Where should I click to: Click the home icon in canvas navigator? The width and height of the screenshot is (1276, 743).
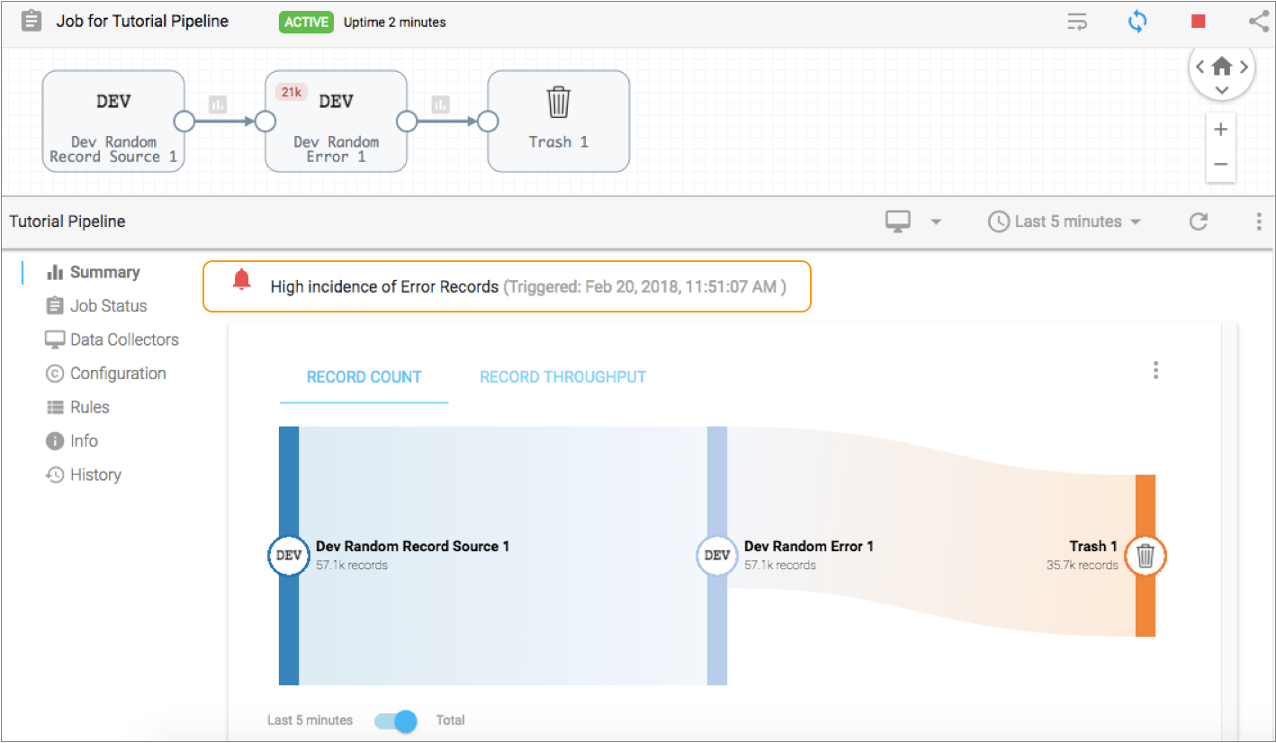click(x=1221, y=67)
